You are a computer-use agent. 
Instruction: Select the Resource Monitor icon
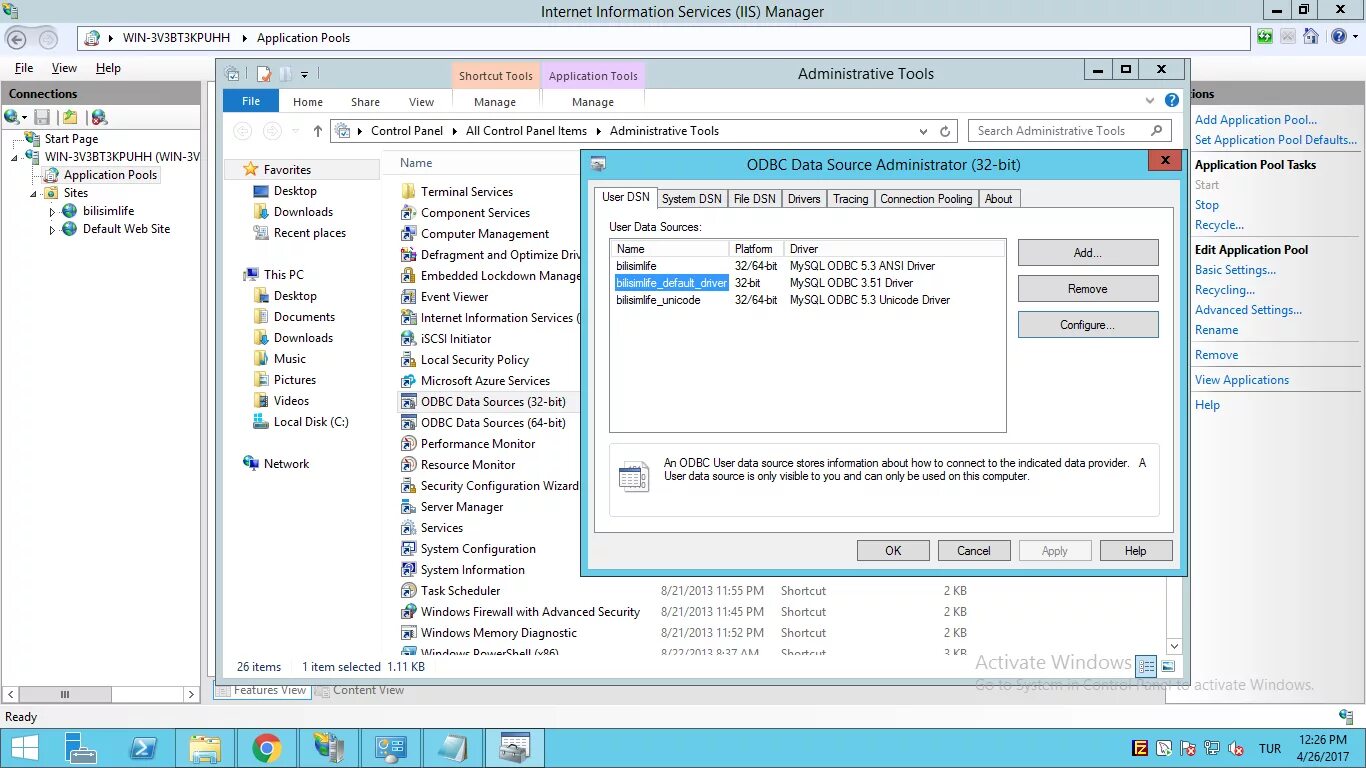[x=408, y=465]
